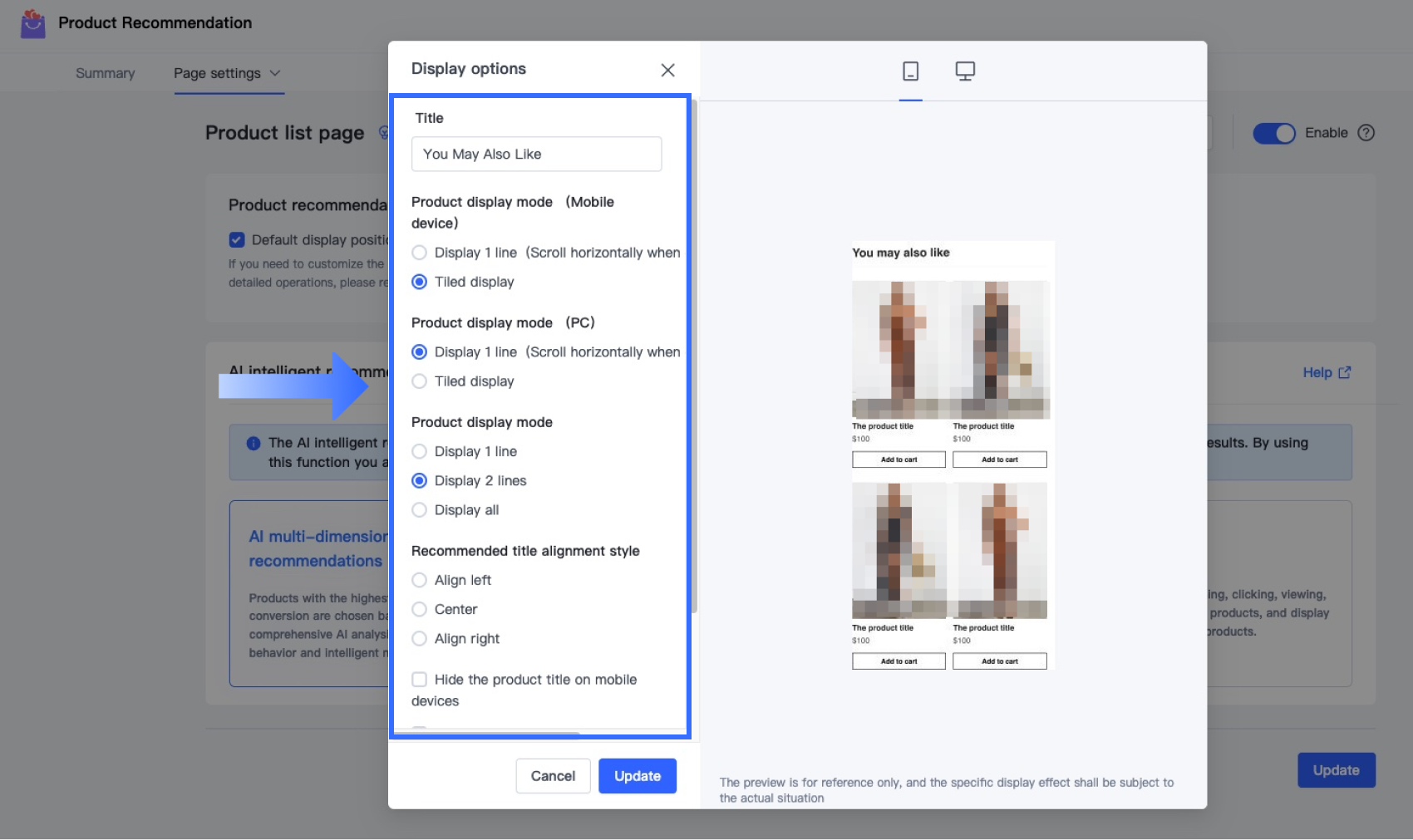Open the help question mark beside Enable
Viewport: 1413px width, 840px height.
1366,133
